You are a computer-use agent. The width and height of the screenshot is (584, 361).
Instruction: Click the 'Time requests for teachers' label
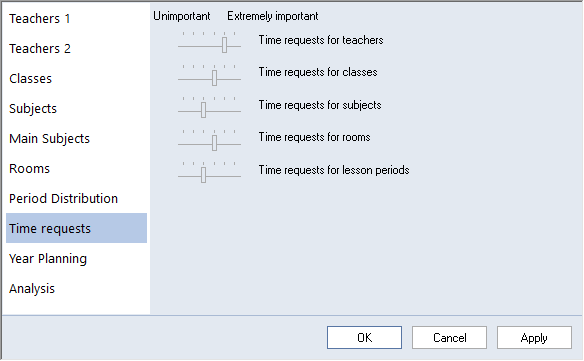321,40
